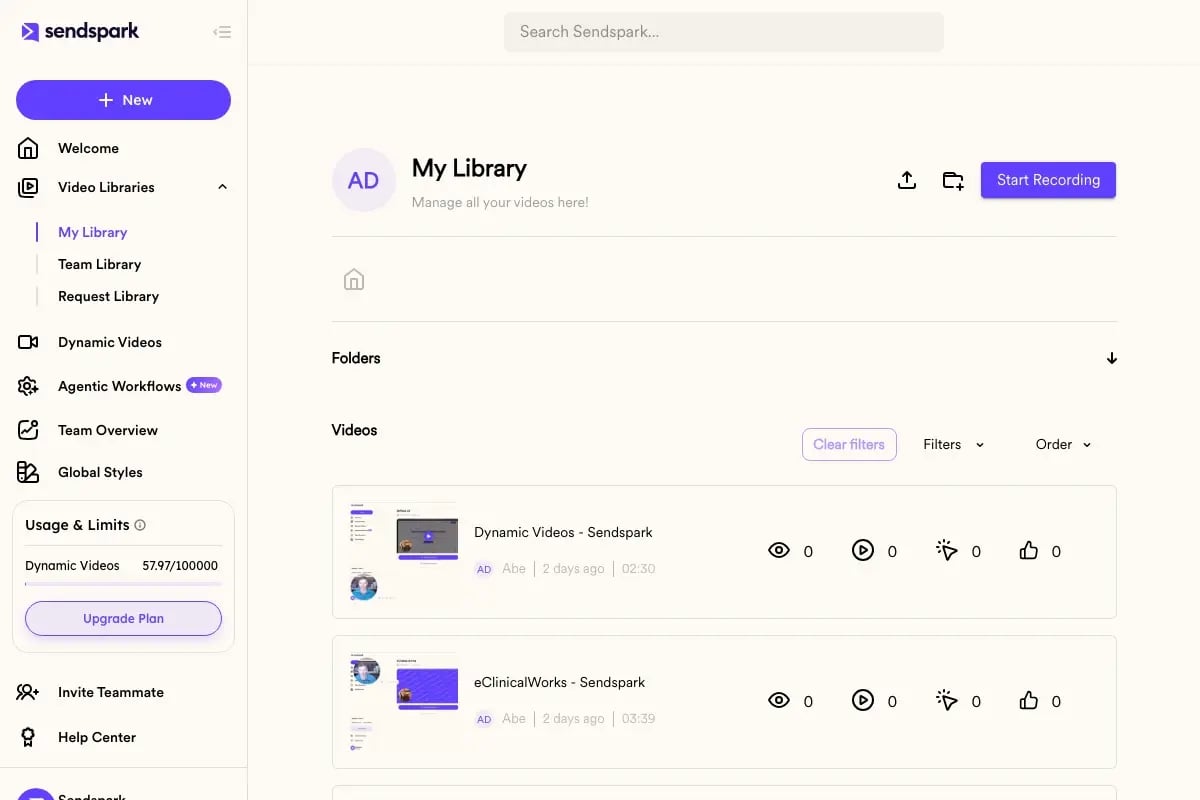1200x800 pixels.
Task: Click the Usage & Limits info icon
Action: pyautogui.click(x=140, y=525)
